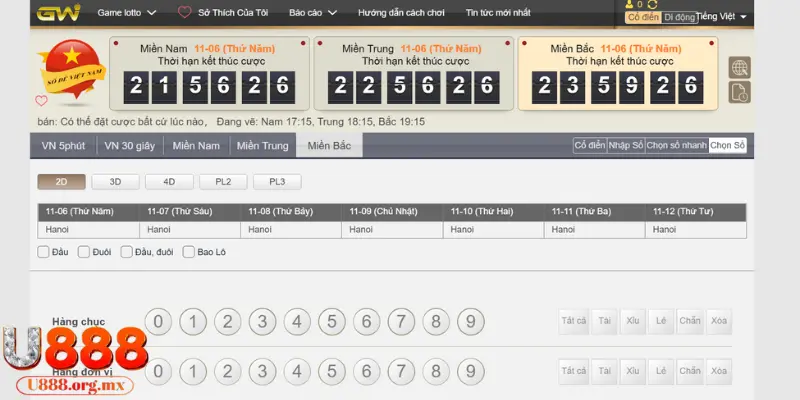Screen dimensions: 800x400
Task: Select Cổ điển entry mode in tab bar
Action: click(590, 145)
